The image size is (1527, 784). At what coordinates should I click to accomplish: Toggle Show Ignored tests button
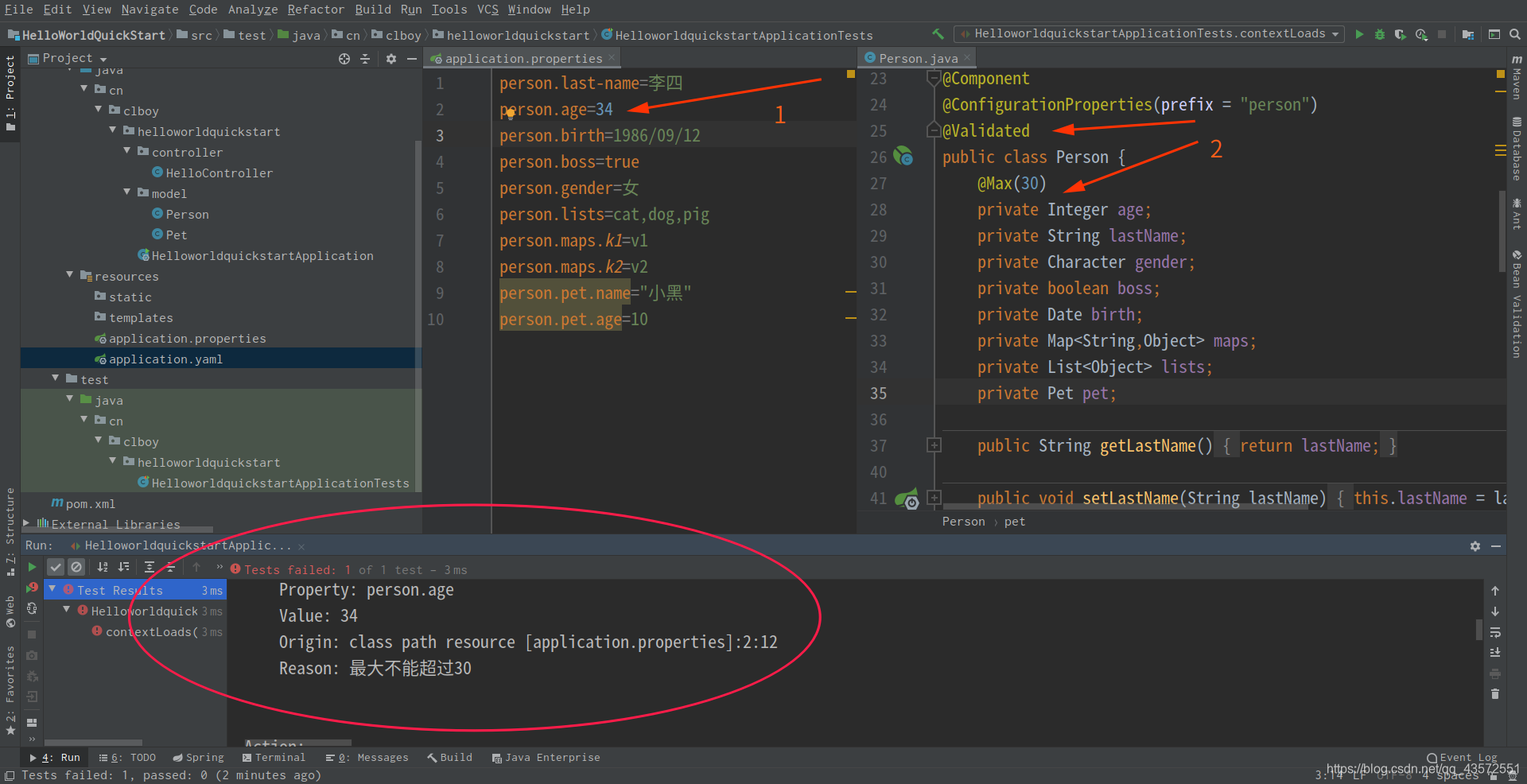[x=76, y=567]
